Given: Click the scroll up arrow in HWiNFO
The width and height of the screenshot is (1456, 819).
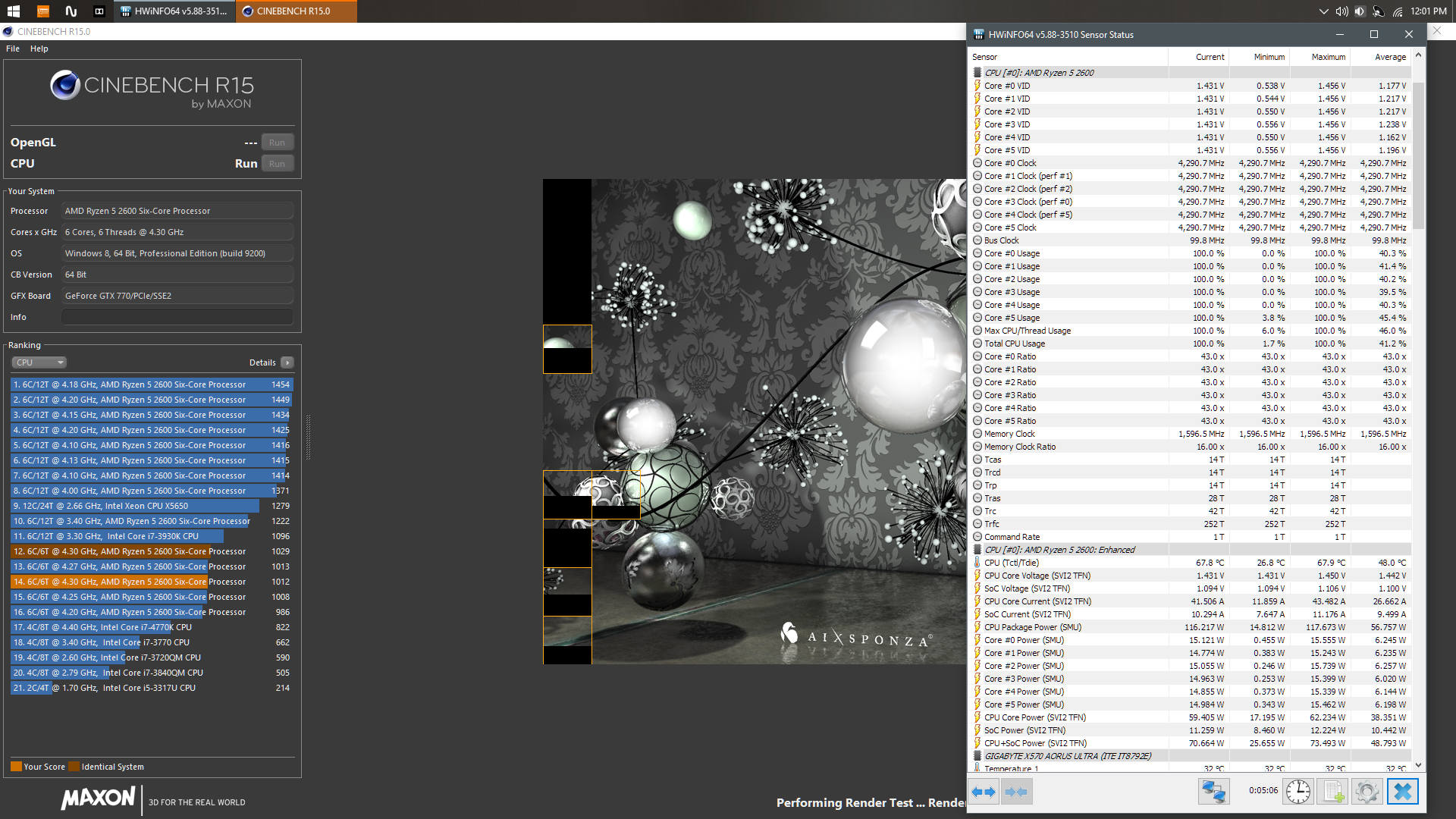Looking at the screenshot, I should point(1418,56).
